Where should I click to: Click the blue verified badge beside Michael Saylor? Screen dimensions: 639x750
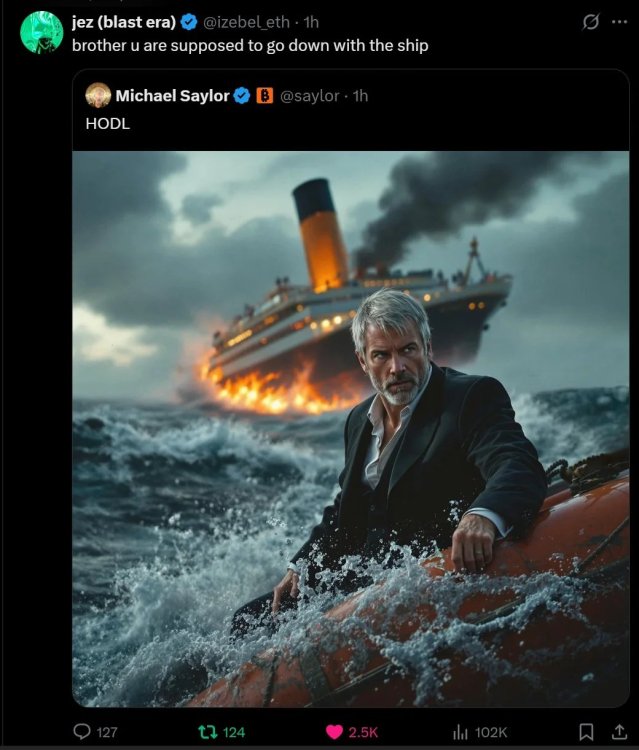coord(242,96)
